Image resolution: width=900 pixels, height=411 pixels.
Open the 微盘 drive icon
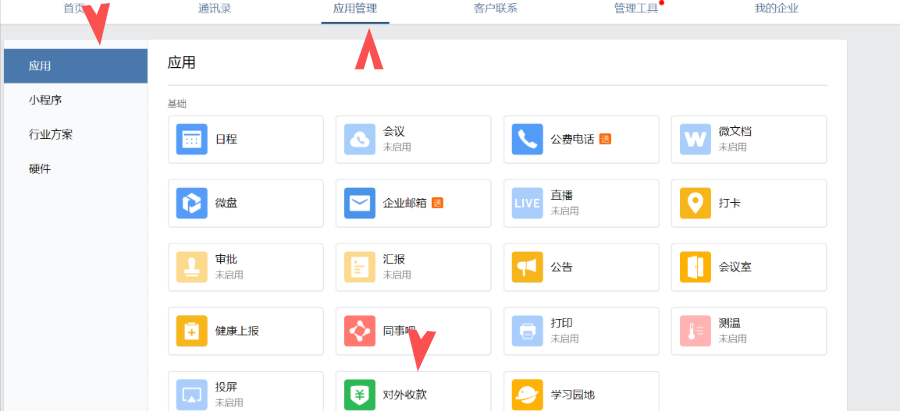[x=192, y=203]
